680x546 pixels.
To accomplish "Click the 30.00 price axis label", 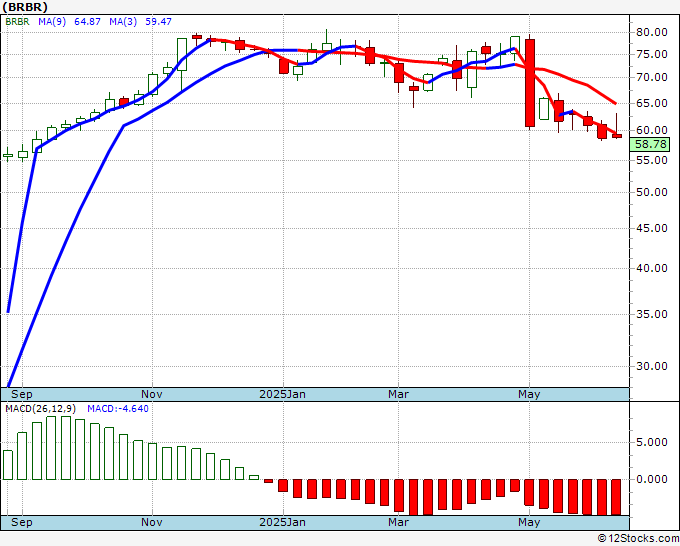I will (x=651, y=366).
